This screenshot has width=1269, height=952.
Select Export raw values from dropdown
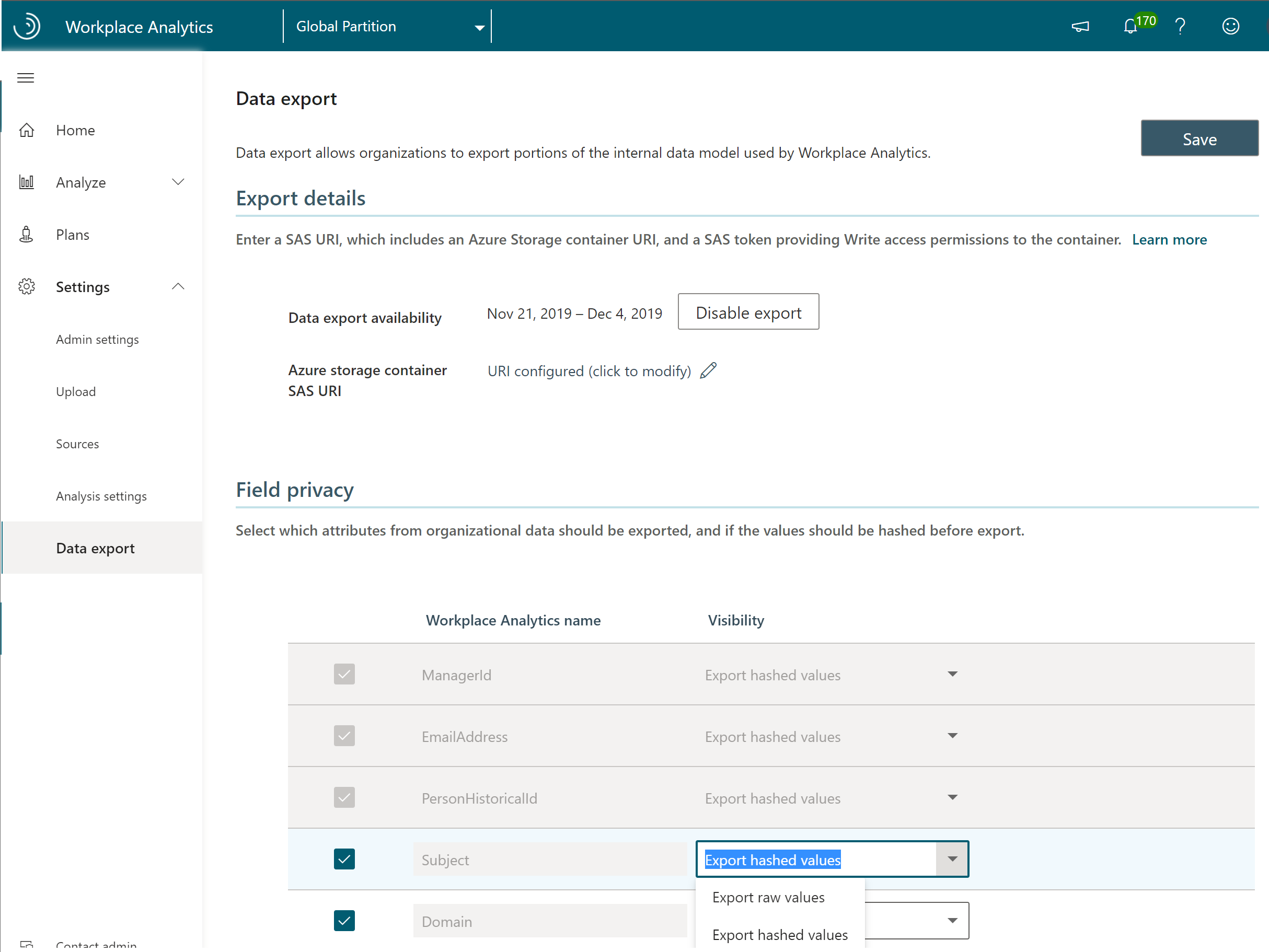tap(768, 897)
